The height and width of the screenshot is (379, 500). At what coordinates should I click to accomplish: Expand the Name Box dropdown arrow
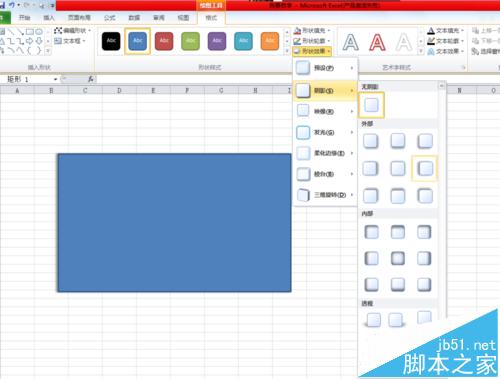click(x=55, y=79)
